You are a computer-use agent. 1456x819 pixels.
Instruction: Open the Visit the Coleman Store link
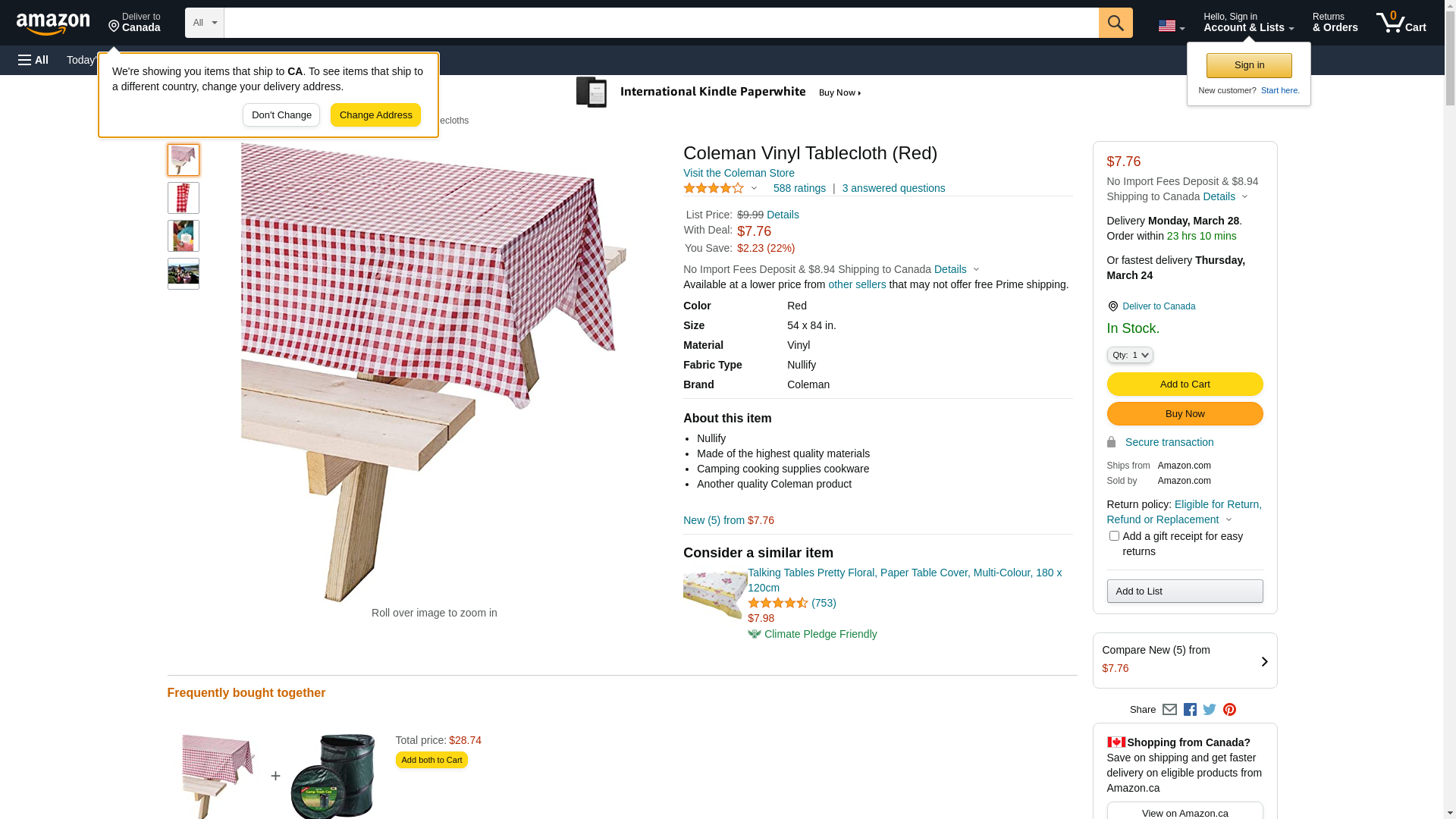click(739, 173)
